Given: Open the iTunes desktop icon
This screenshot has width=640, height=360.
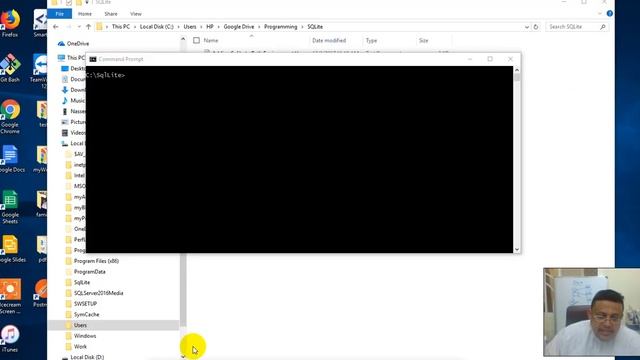Looking at the screenshot, I should pyautogui.click(x=10, y=339).
